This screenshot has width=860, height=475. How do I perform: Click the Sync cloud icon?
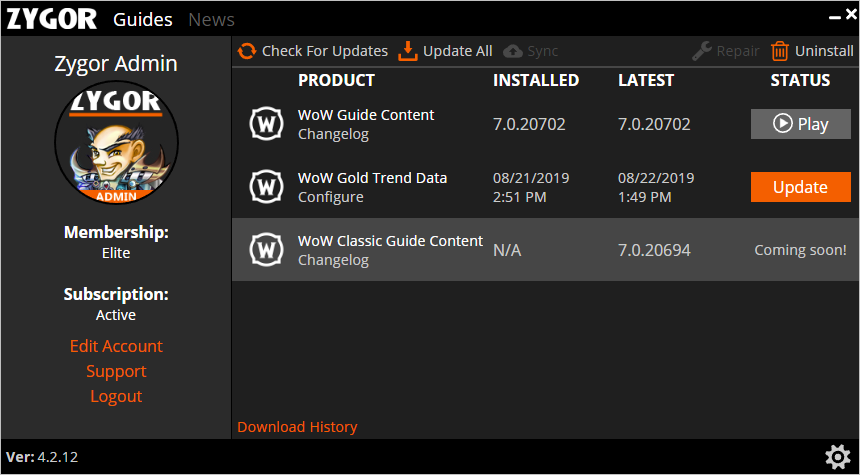[513, 52]
